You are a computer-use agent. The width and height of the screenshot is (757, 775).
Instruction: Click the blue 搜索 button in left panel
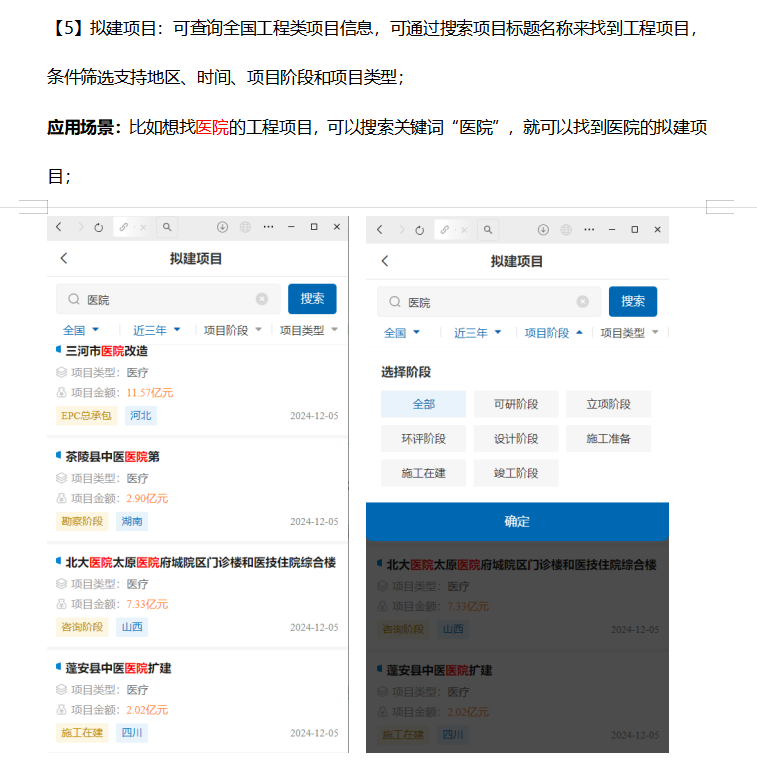click(x=312, y=299)
